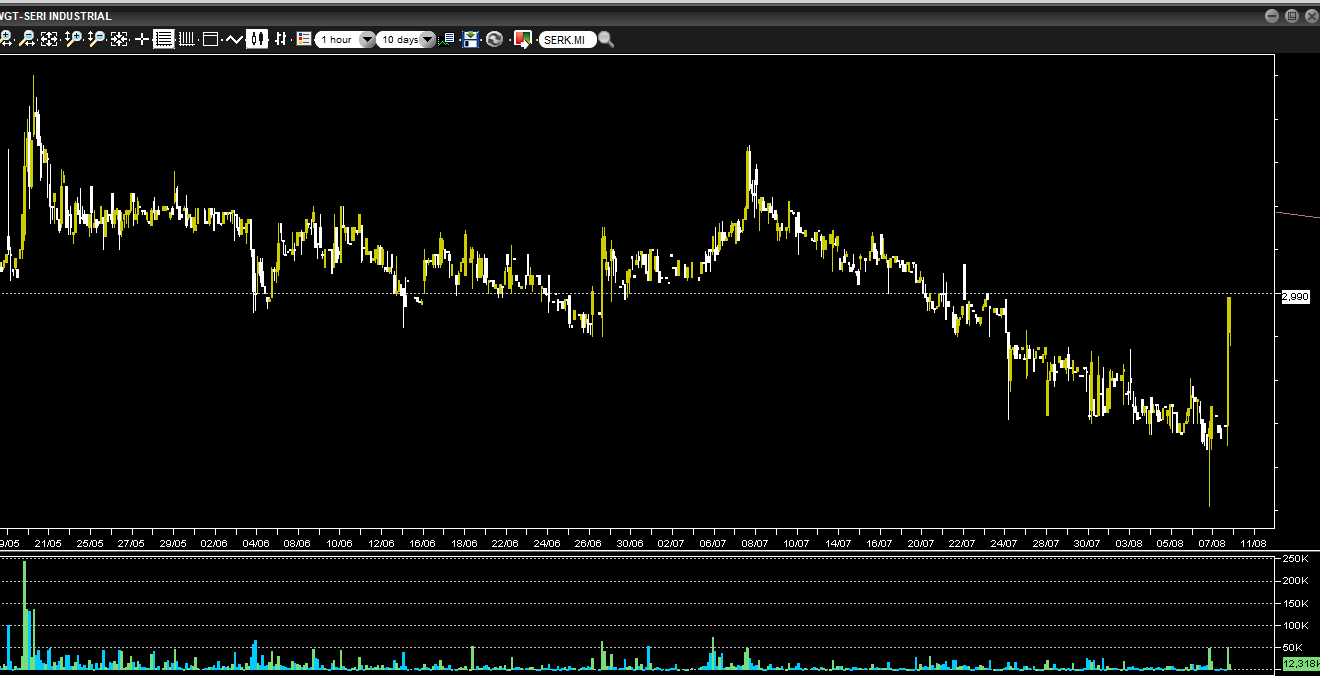Image resolution: width=1320 pixels, height=677 pixels.
Task: Click the horizontal zoom out magnifier icon
Action: click(x=27, y=39)
